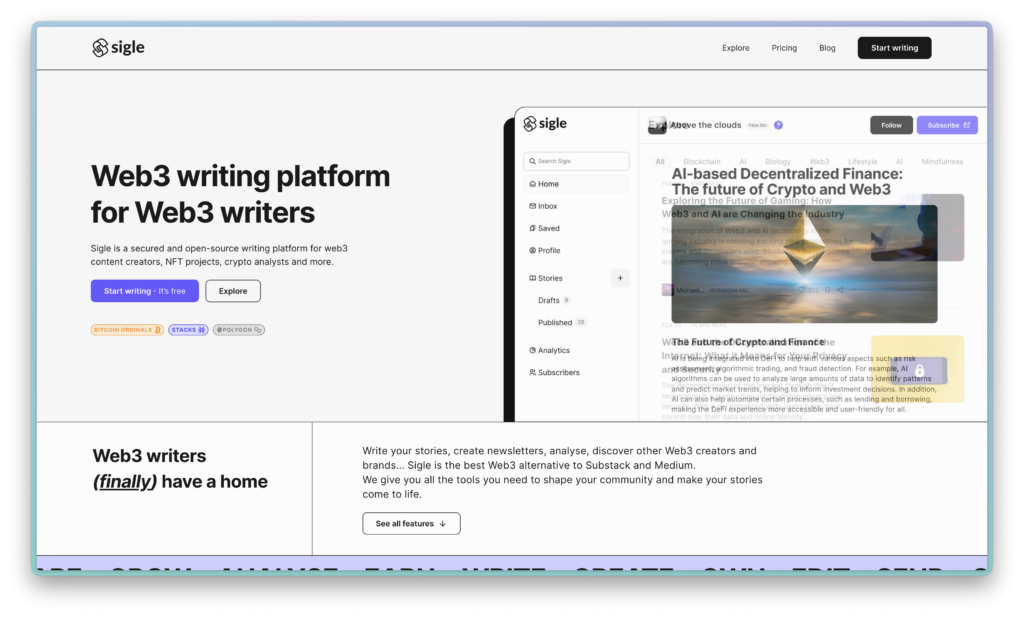Open Saved in the preview sidebar
This screenshot has width=1024, height=617.
coord(545,229)
